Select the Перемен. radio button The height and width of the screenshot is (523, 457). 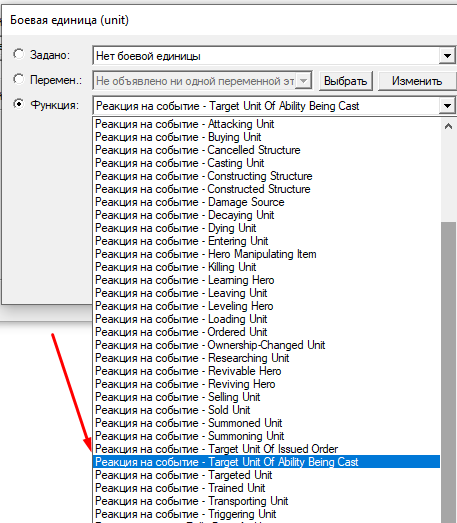click(x=19, y=79)
